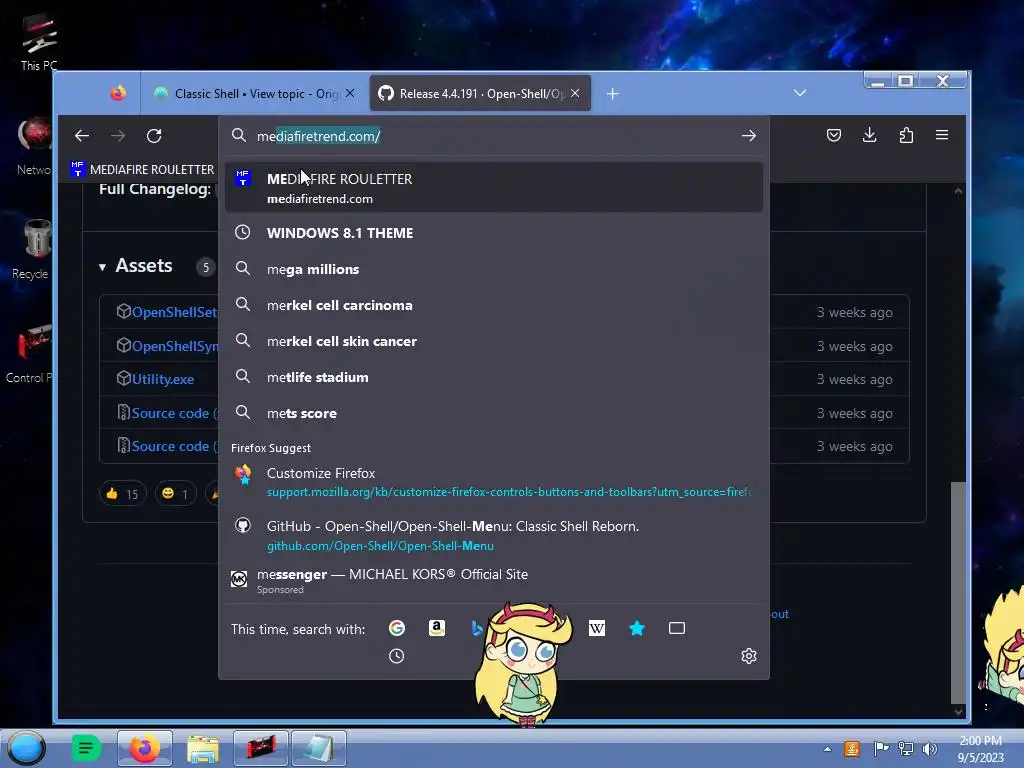Click the Action Center flag tray icon
The image size is (1024, 768).
(x=881, y=748)
